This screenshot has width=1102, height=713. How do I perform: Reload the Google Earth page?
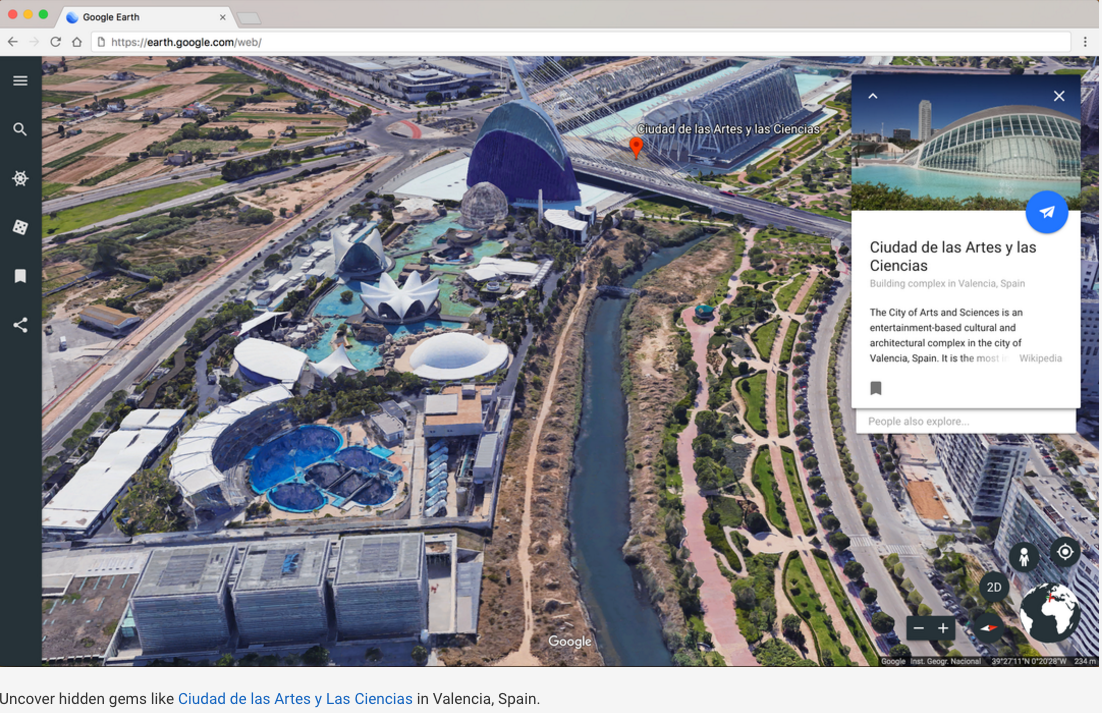[56, 42]
